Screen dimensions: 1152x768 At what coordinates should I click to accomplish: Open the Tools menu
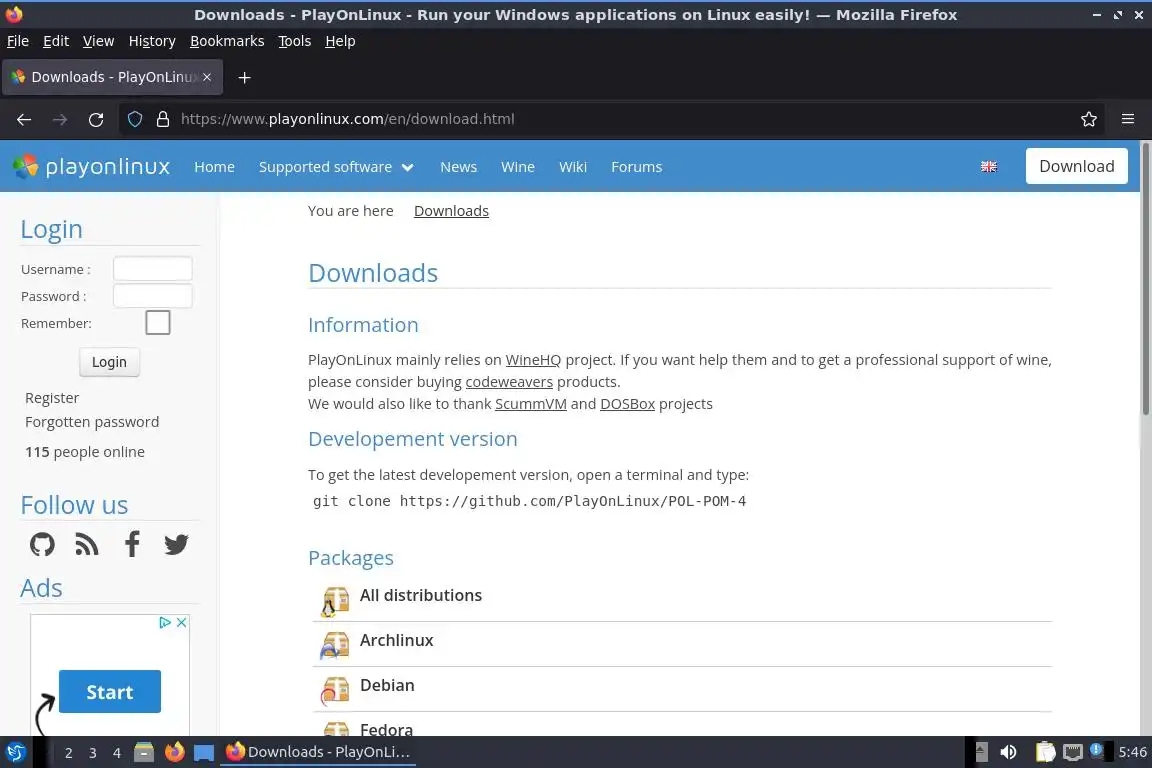point(295,41)
